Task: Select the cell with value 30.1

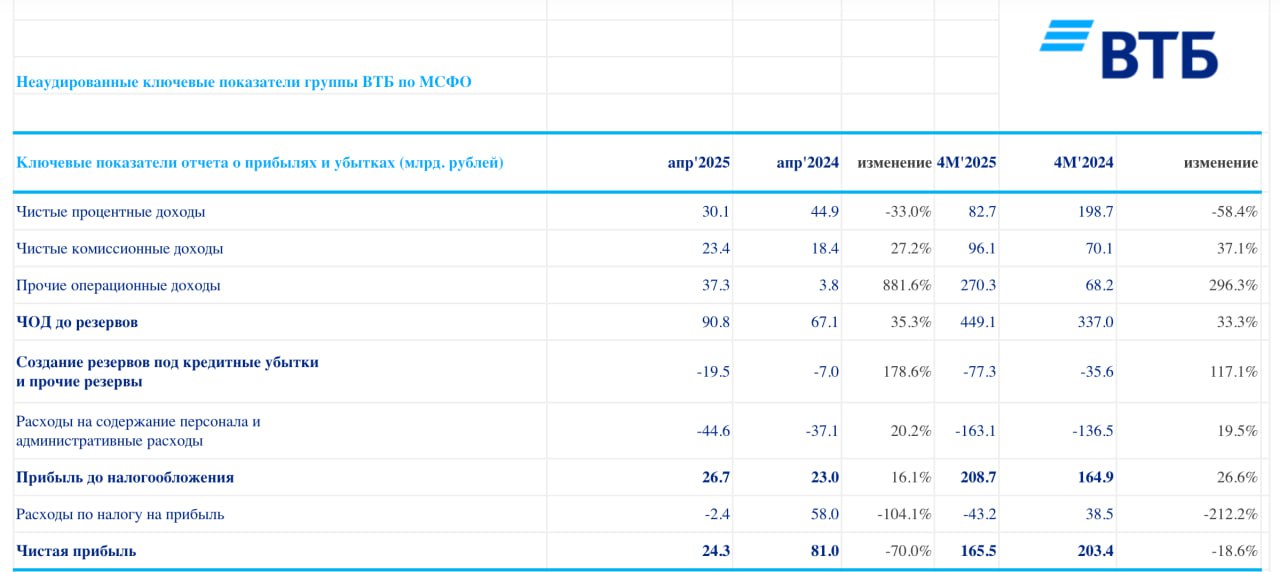Action: pyautogui.click(x=716, y=212)
